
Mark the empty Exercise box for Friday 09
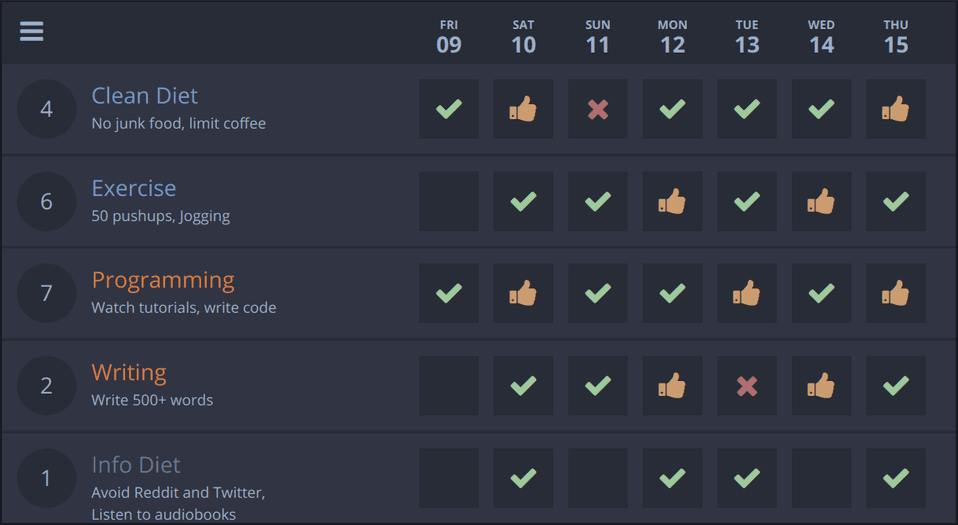point(448,201)
